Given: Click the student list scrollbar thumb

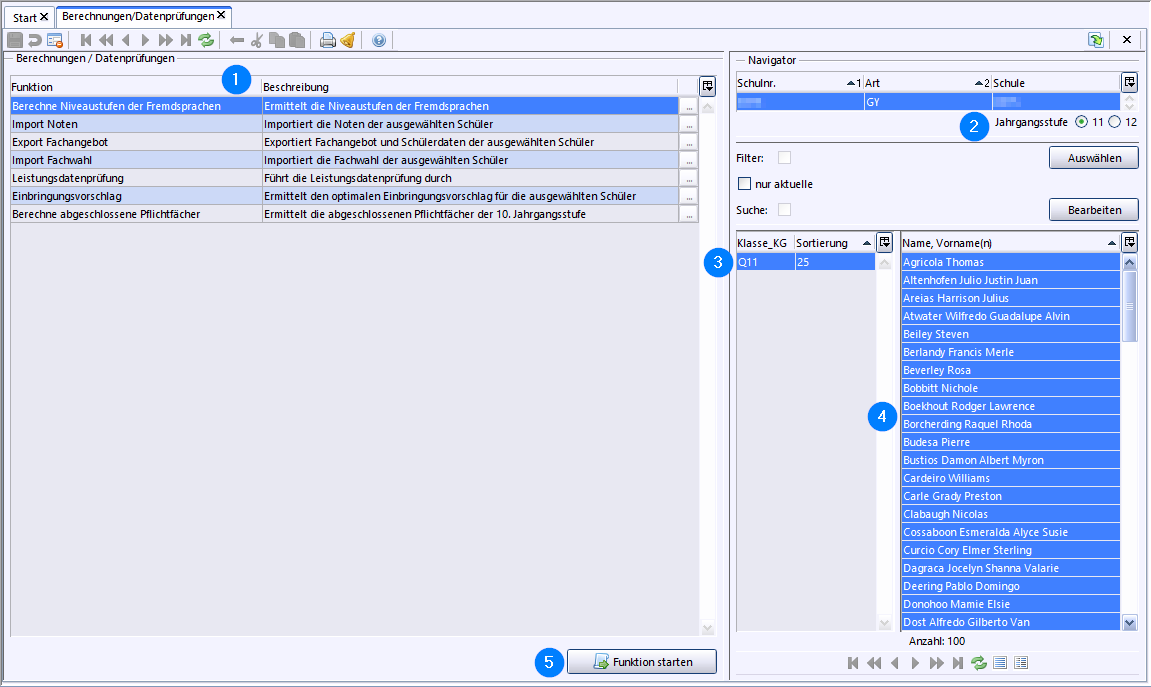Looking at the screenshot, I should (x=1130, y=306).
